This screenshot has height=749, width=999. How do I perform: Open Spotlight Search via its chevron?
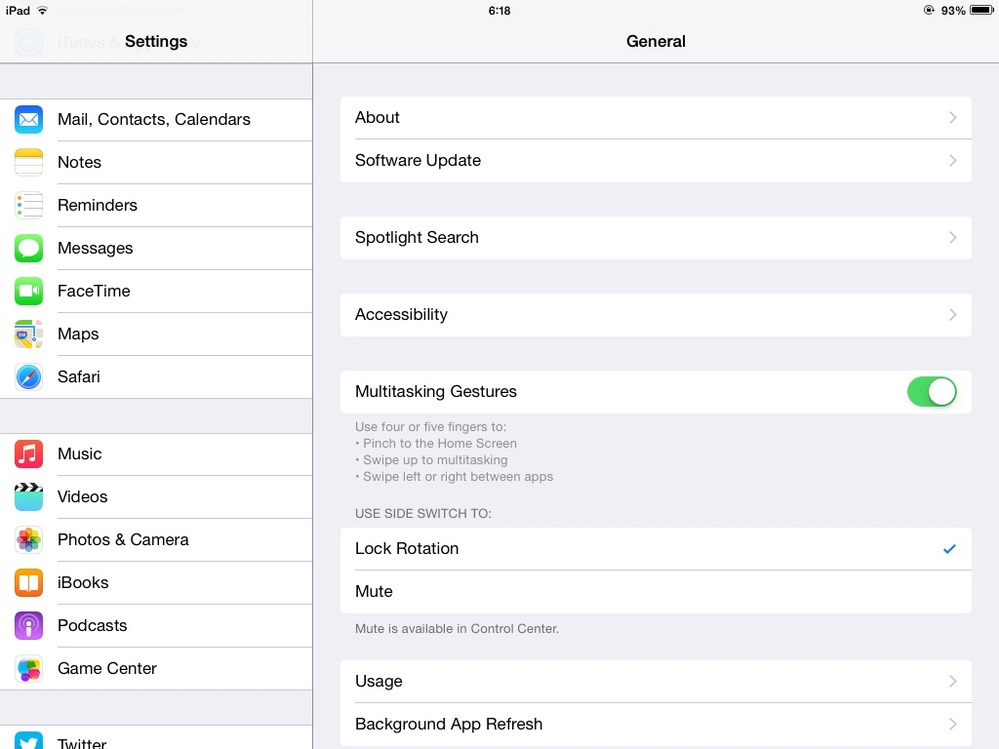pyautogui.click(x=952, y=238)
